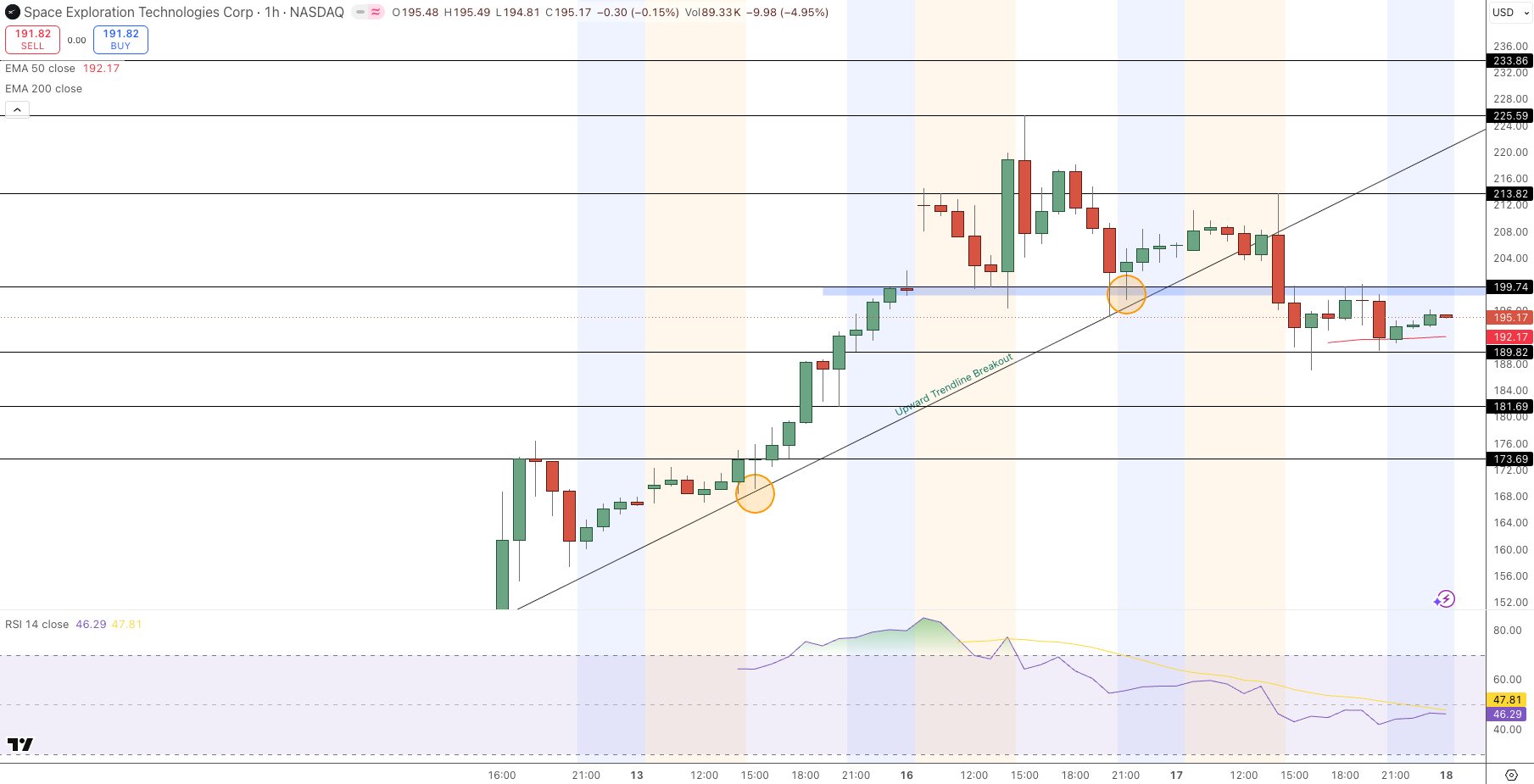Collapse the indicator legend chevron
The width and height of the screenshot is (1534, 784).
click(17, 109)
